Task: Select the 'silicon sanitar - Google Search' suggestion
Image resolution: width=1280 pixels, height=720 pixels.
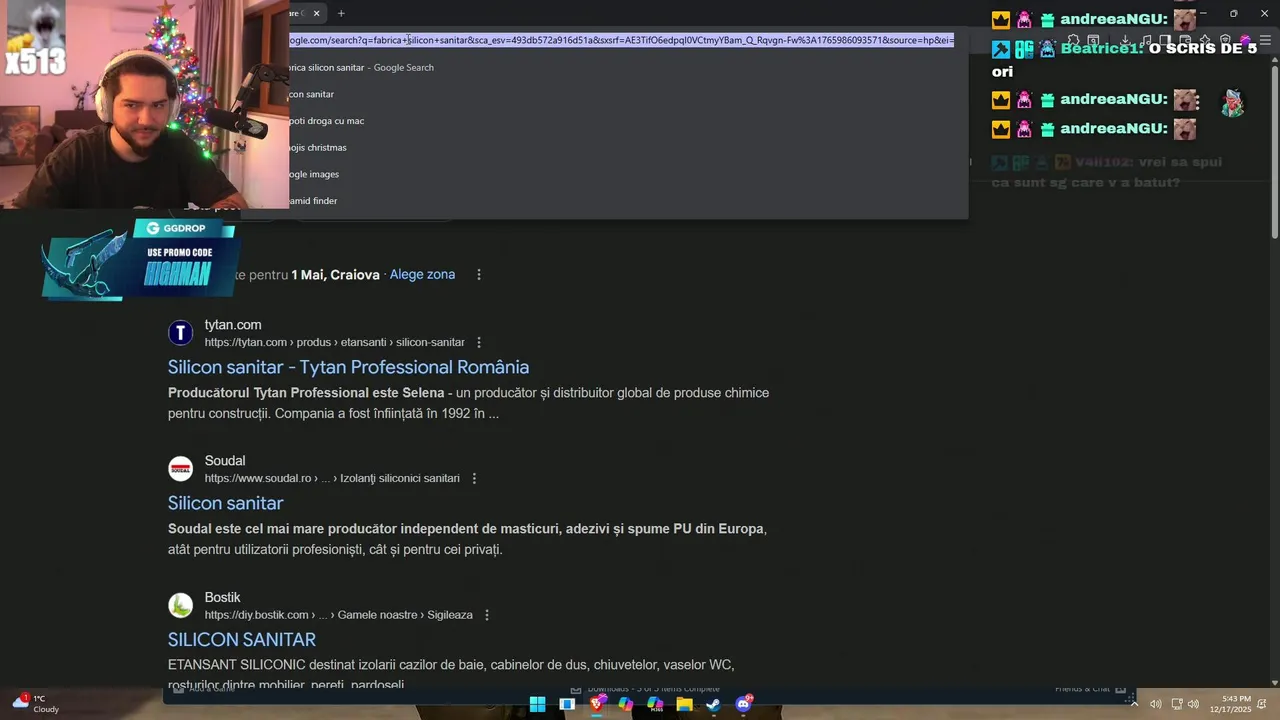Action: (628, 67)
